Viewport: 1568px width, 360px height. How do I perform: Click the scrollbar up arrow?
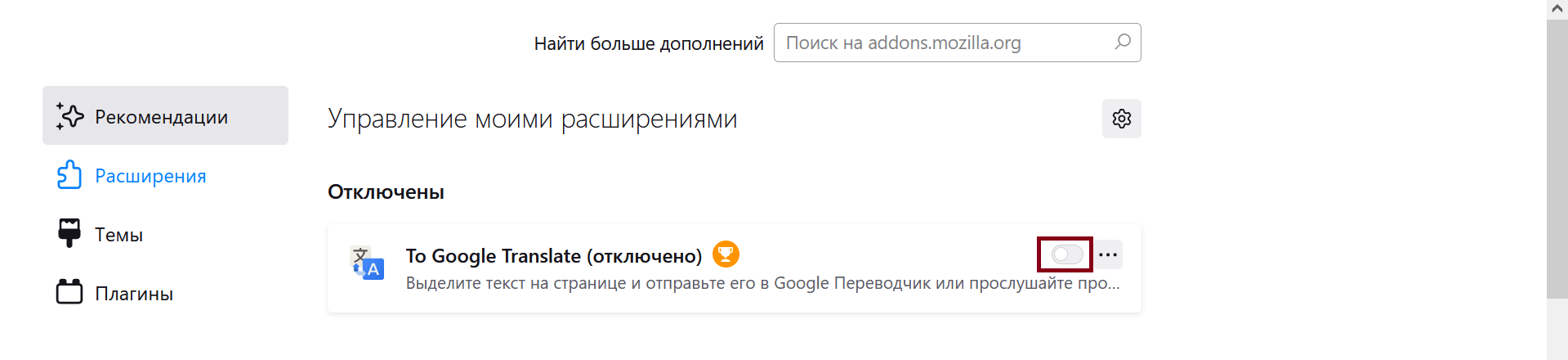(1557, 8)
